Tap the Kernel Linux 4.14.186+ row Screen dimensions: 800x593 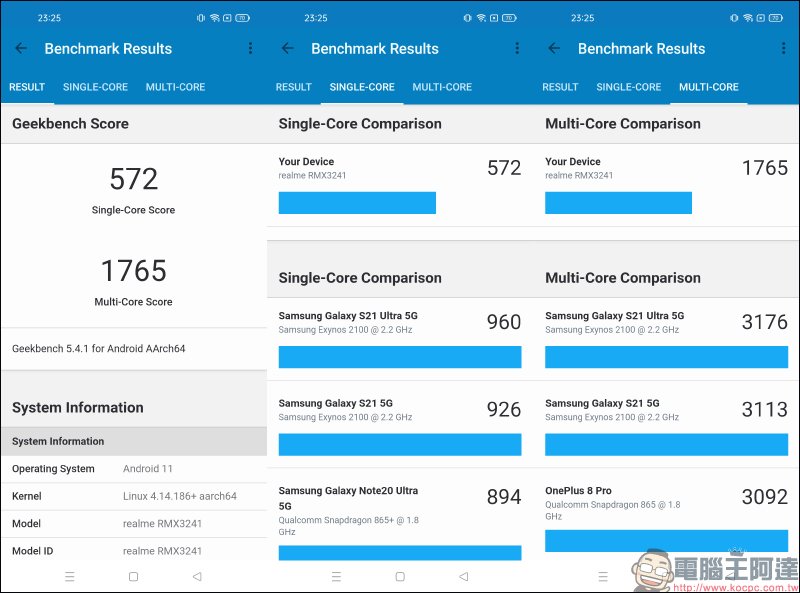[134, 497]
